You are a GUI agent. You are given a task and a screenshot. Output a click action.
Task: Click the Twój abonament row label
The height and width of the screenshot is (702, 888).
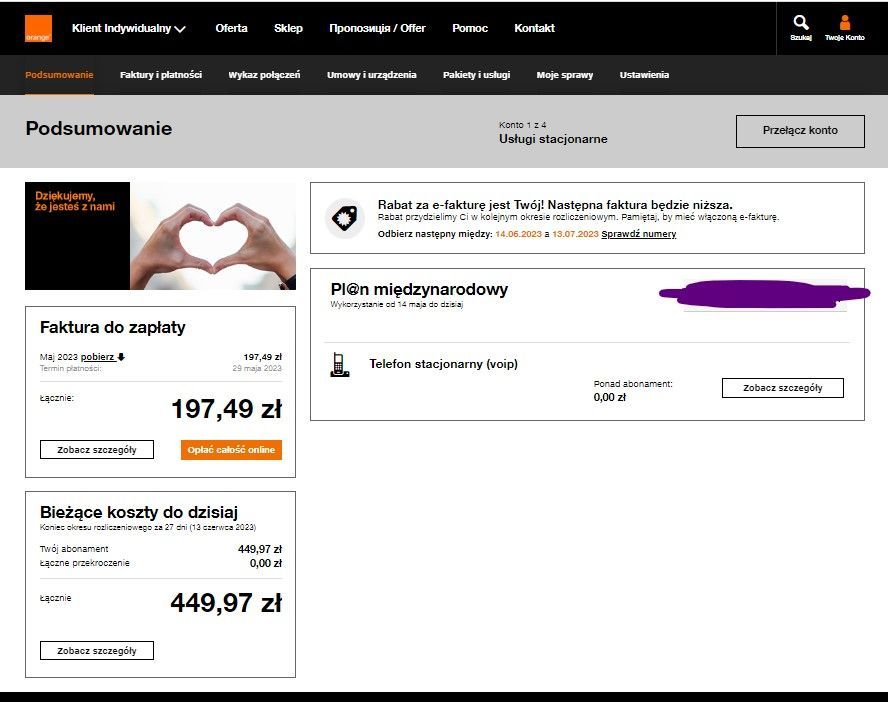pos(74,549)
